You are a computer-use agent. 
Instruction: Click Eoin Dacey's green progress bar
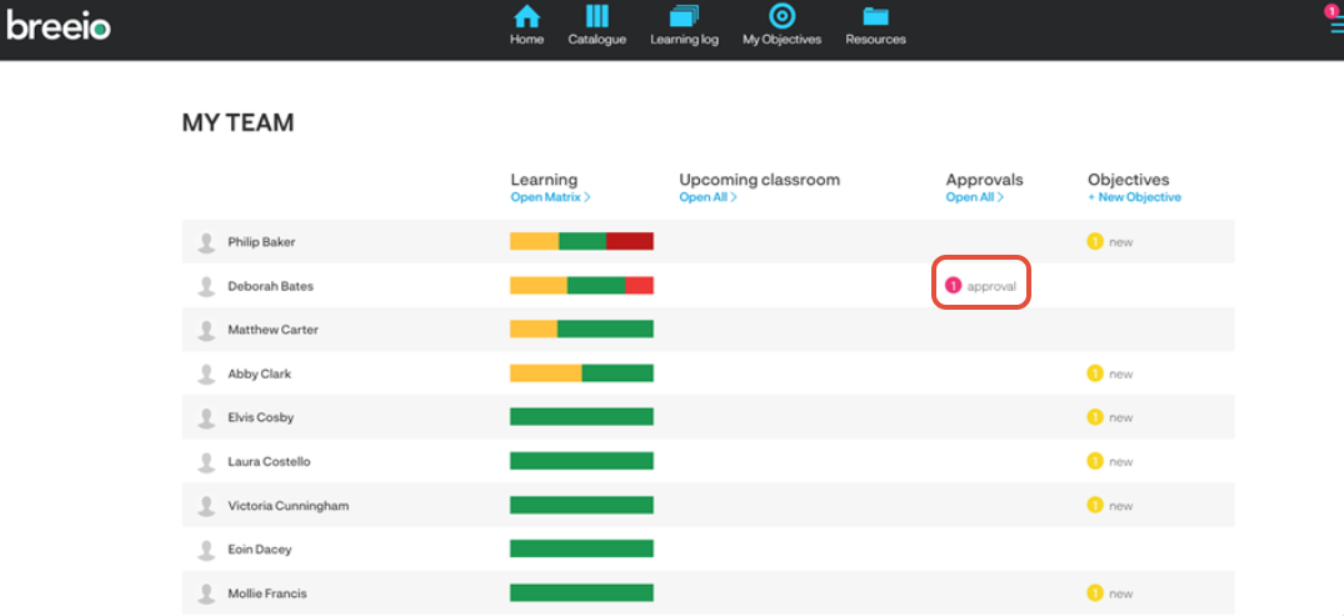582,549
